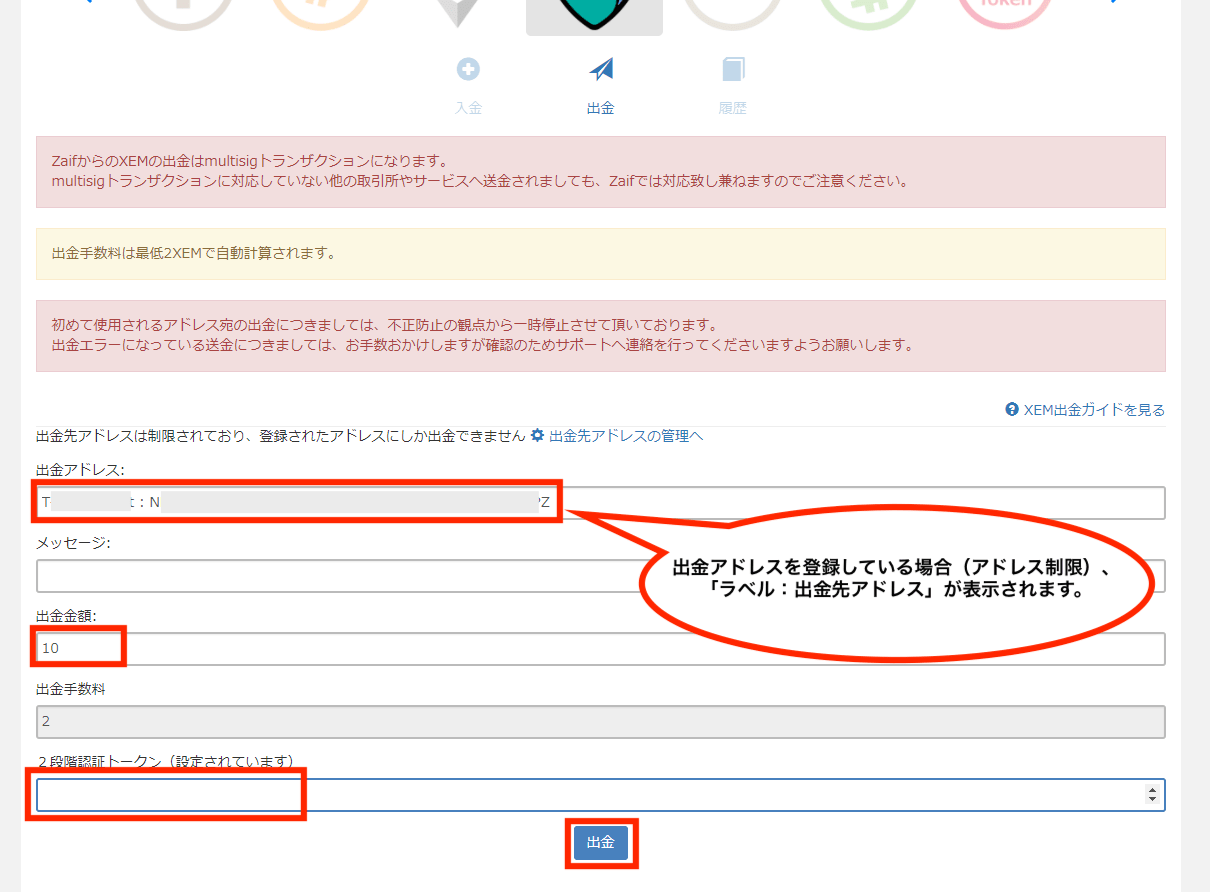
Task: Open 出金先アドレスの管理へ gear link
Action: pyautogui.click(x=625, y=436)
